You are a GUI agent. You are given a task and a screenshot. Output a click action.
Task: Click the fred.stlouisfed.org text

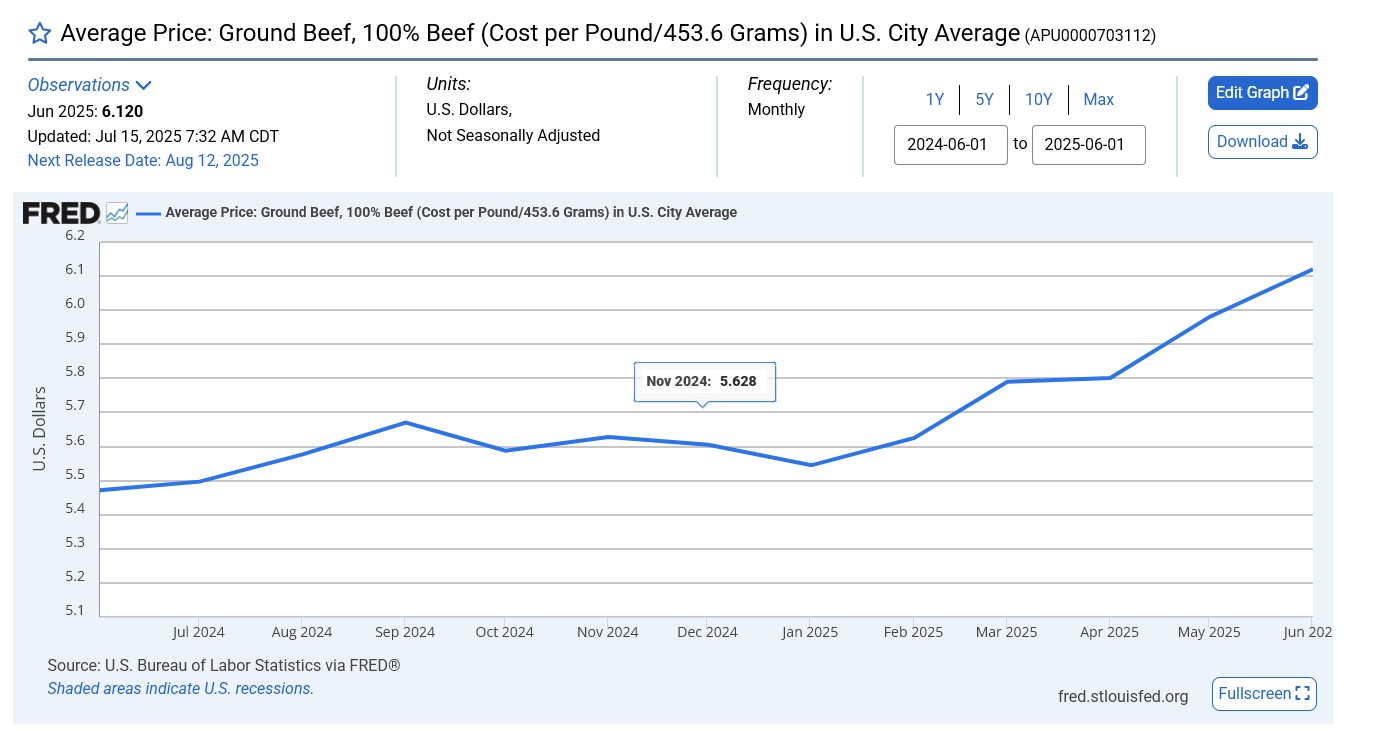[1123, 696]
